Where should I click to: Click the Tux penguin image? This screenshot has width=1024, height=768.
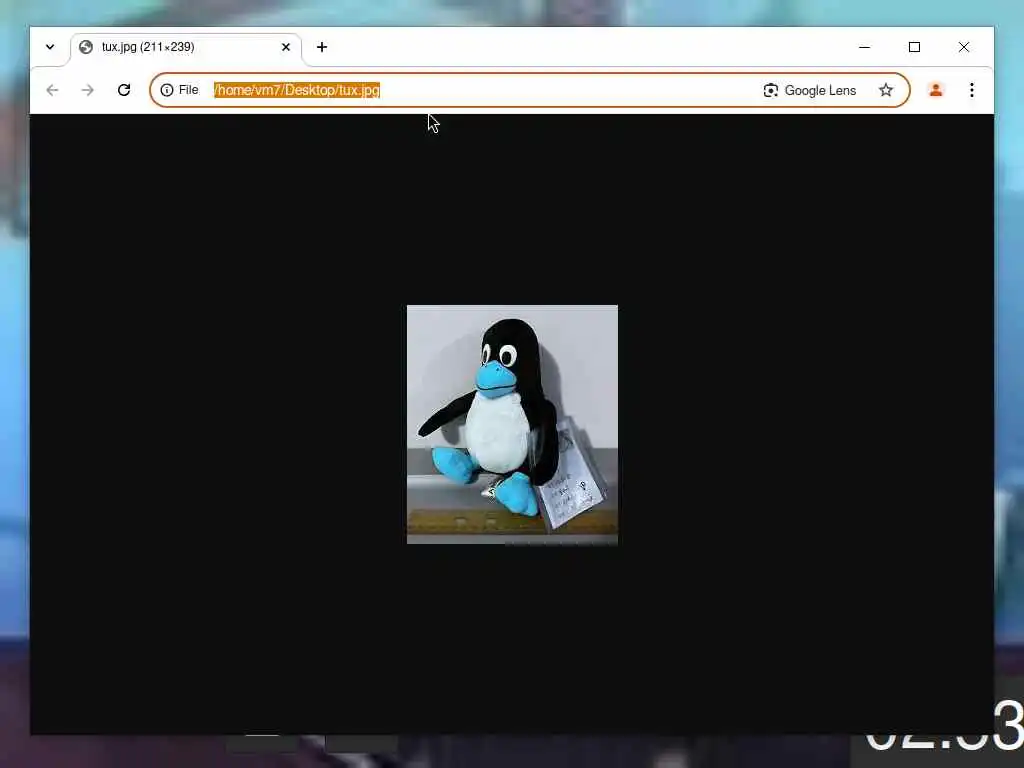coord(512,424)
